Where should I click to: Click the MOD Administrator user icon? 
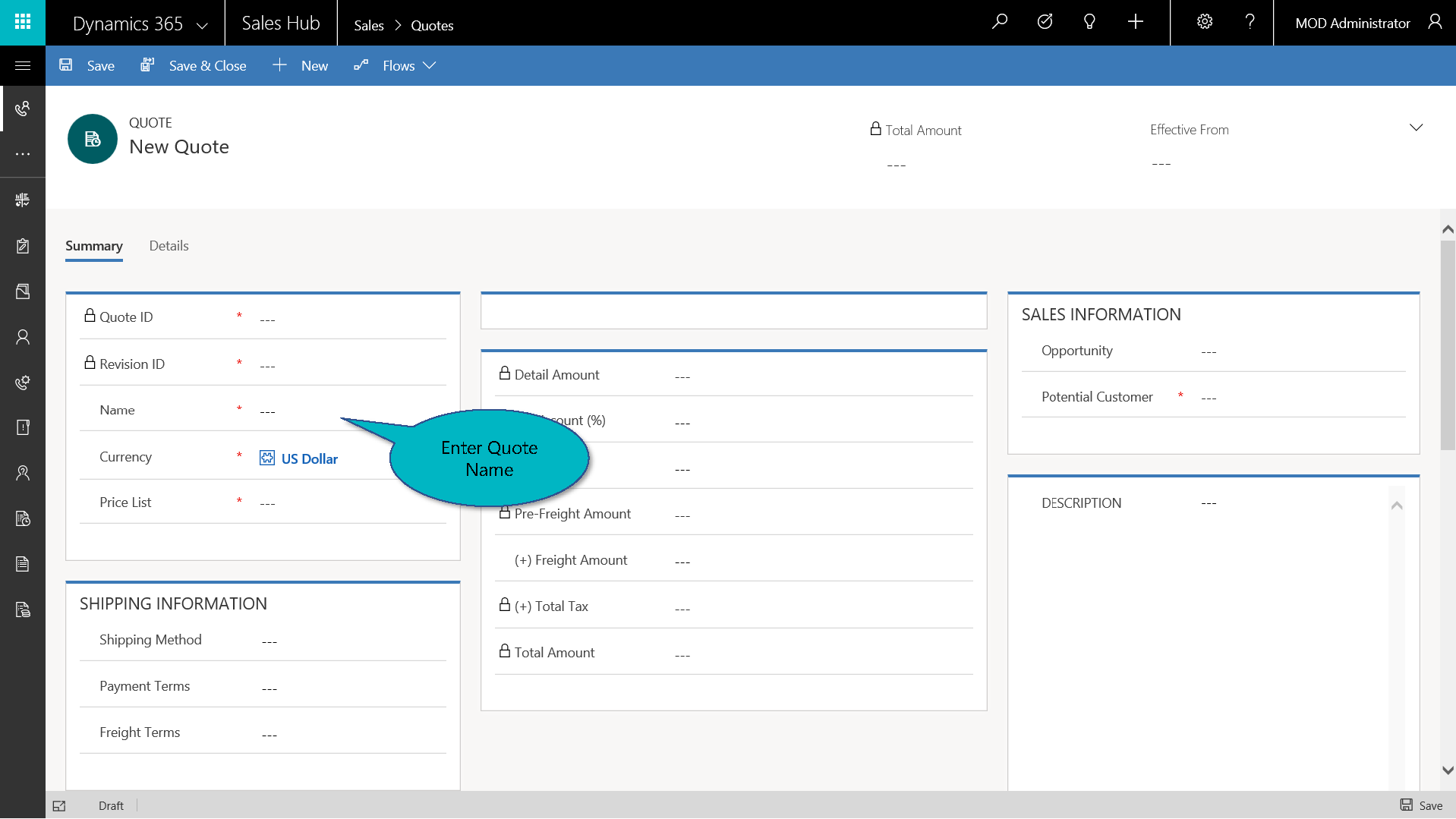[x=1434, y=22]
